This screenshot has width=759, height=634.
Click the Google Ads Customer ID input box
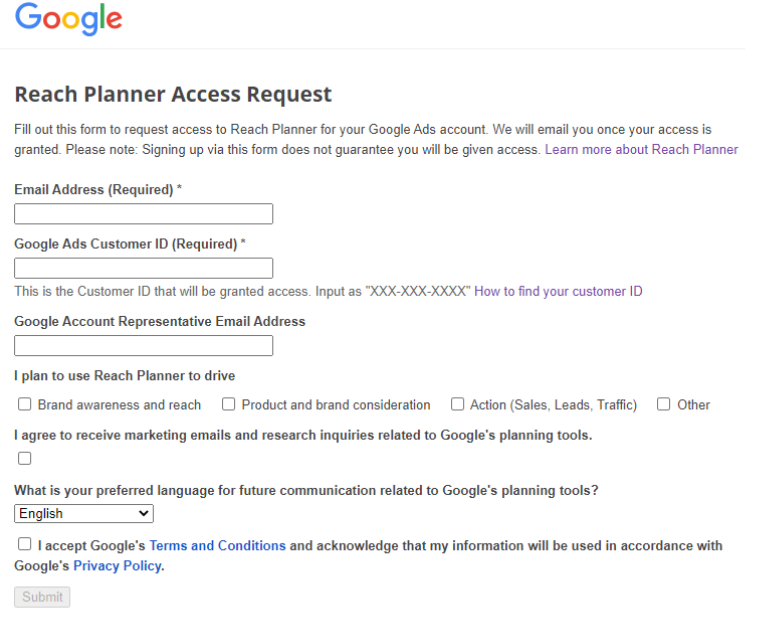[x=143, y=268]
